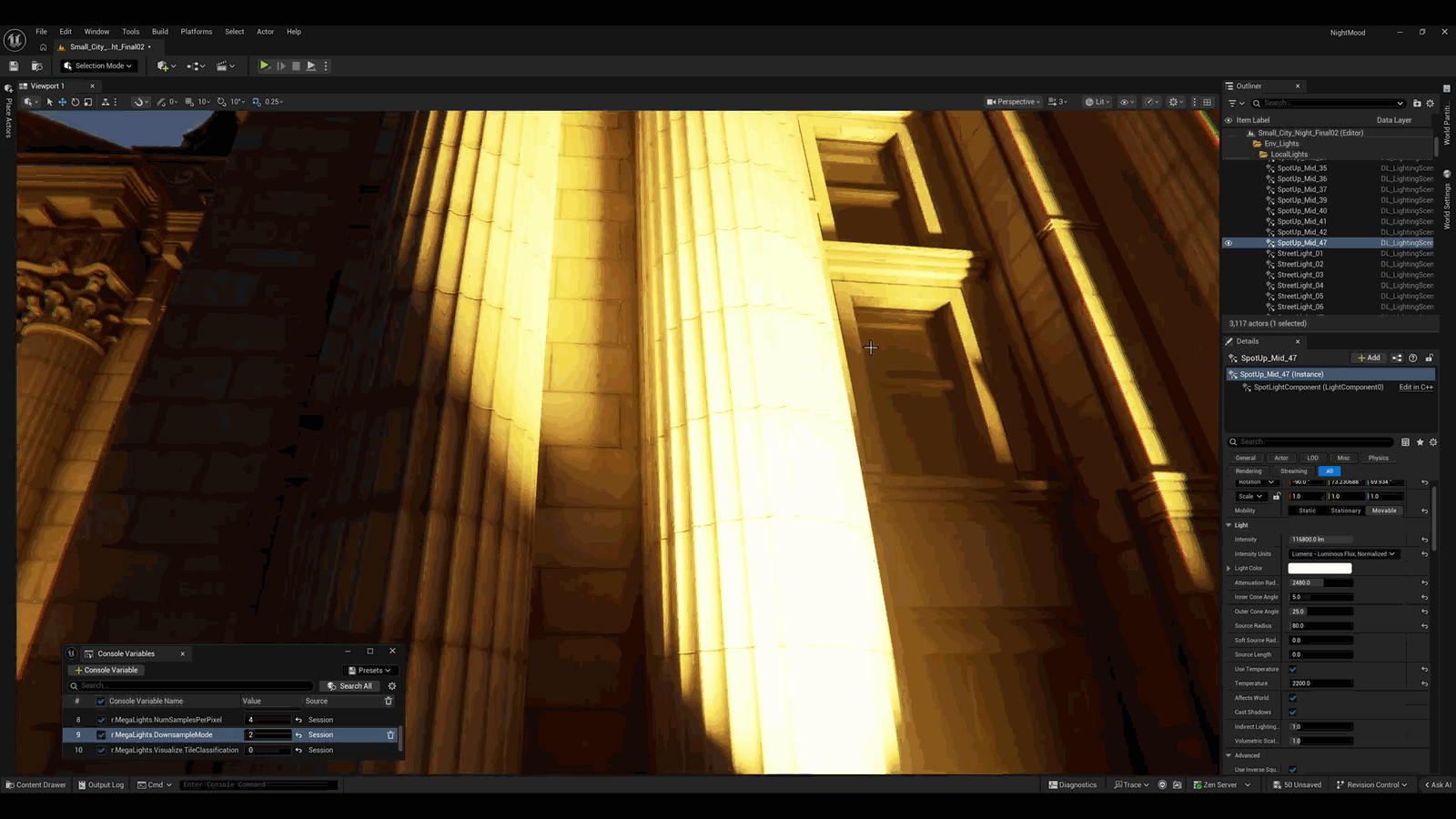Toggle the Cast Shadows checkbox
Viewport: 1456px width, 819px height.
tap(1293, 712)
